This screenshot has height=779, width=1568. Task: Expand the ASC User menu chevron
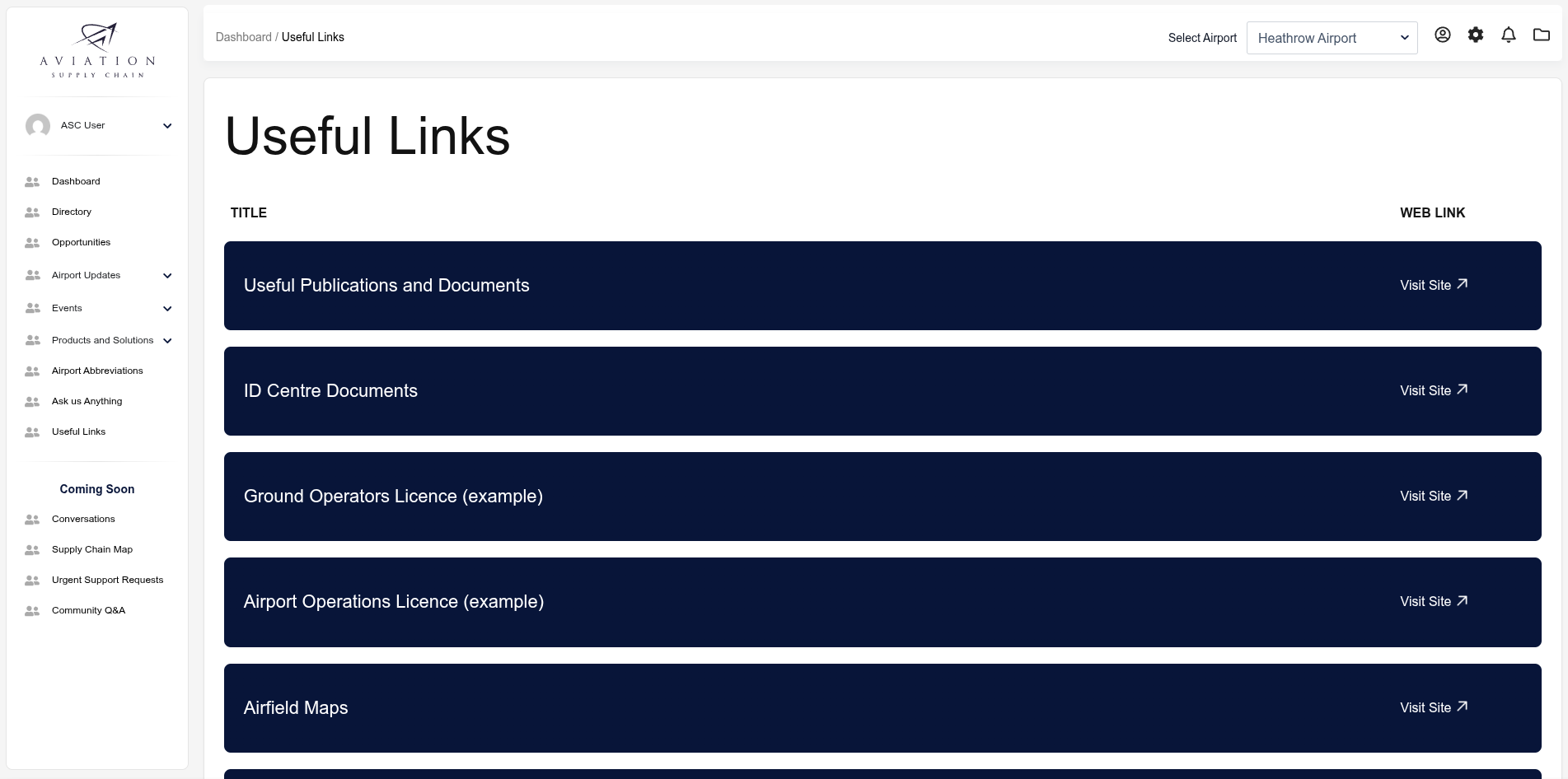167,126
